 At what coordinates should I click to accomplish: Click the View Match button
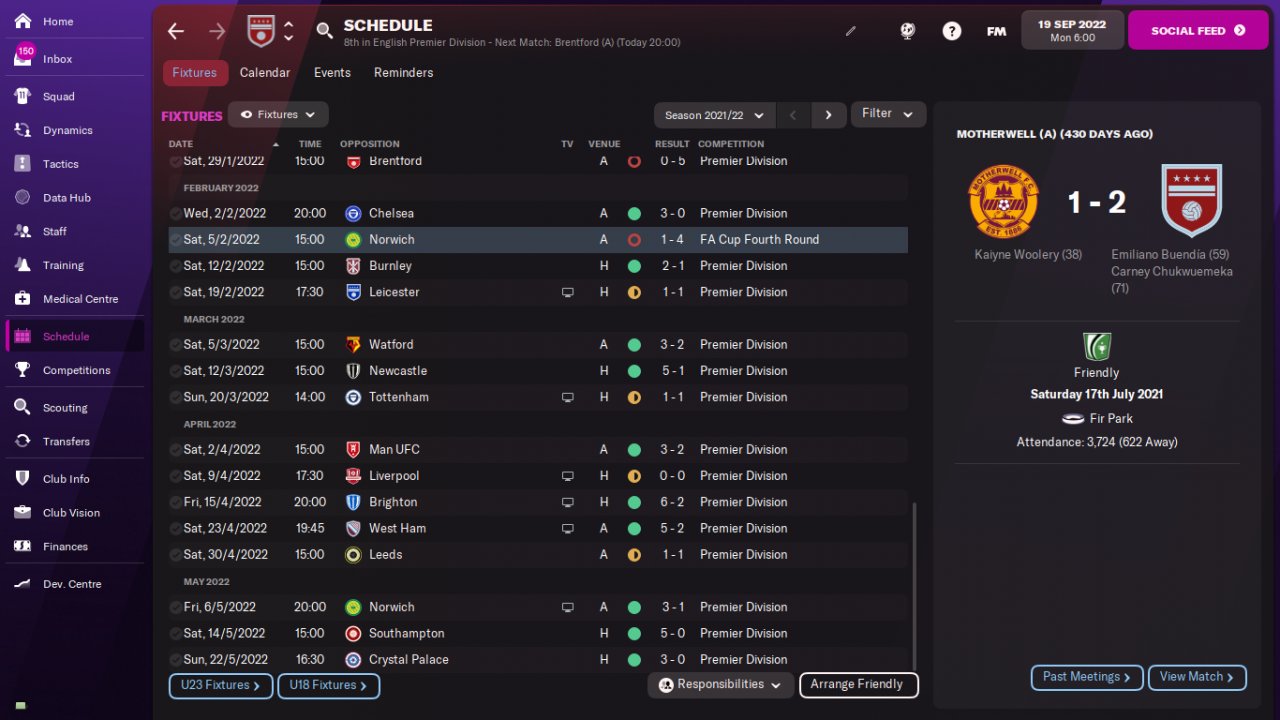(1197, 677)
